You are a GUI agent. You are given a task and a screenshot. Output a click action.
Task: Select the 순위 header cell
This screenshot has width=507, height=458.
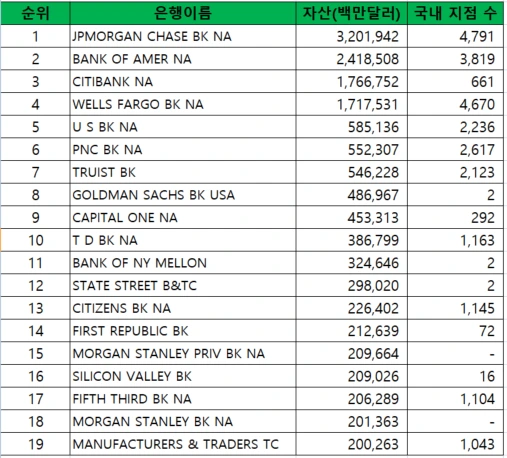(x=35, y=13)
